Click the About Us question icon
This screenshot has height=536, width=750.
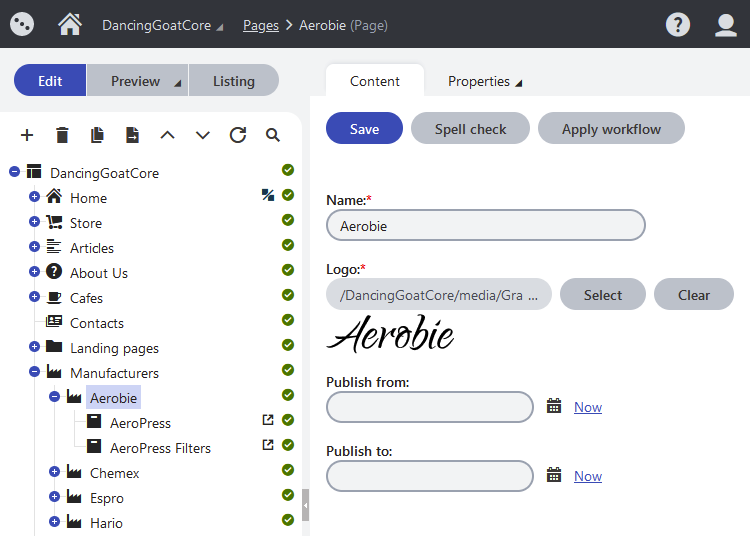(x=54, y=272)
